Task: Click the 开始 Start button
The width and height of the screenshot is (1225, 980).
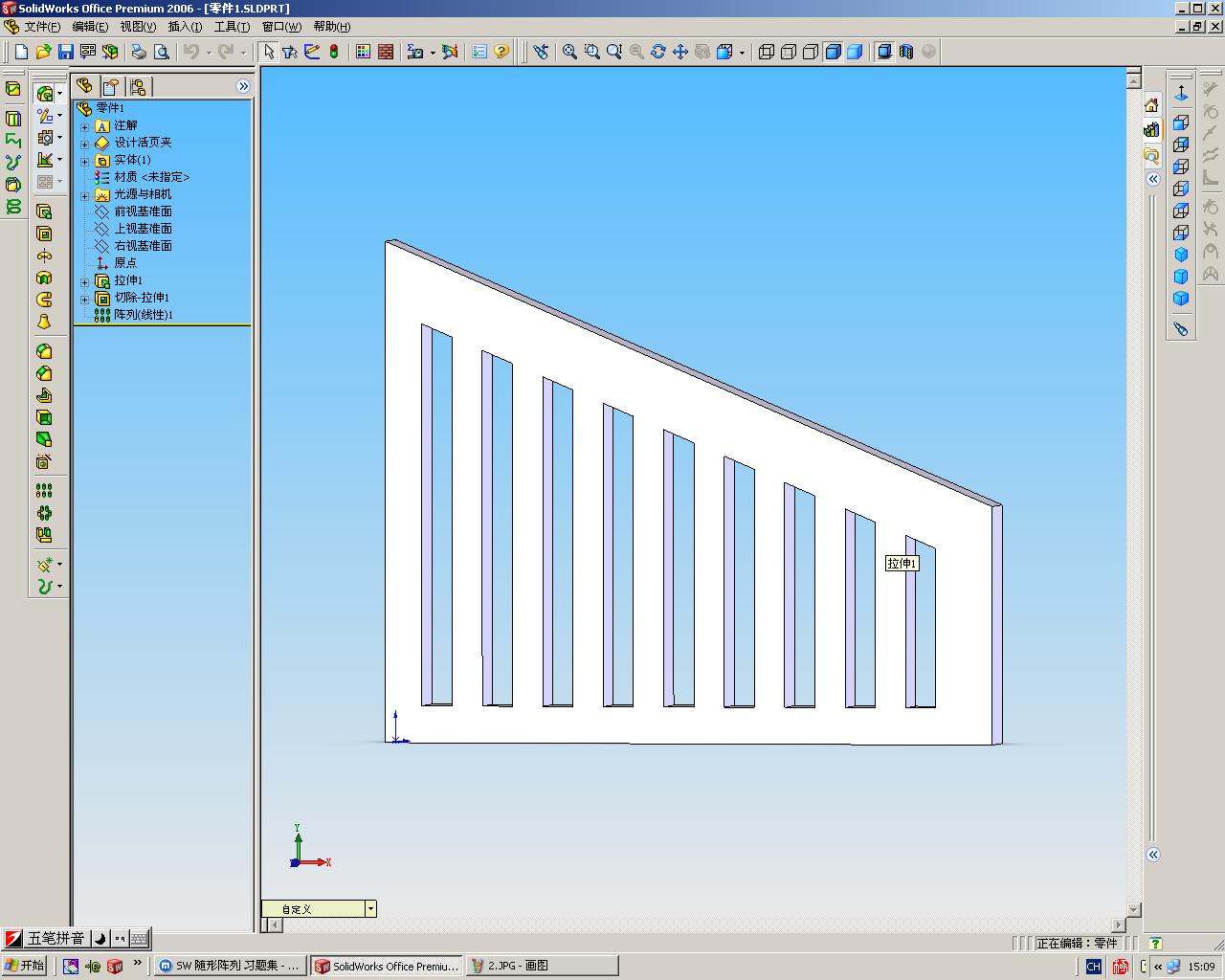Action: (24, 966)
